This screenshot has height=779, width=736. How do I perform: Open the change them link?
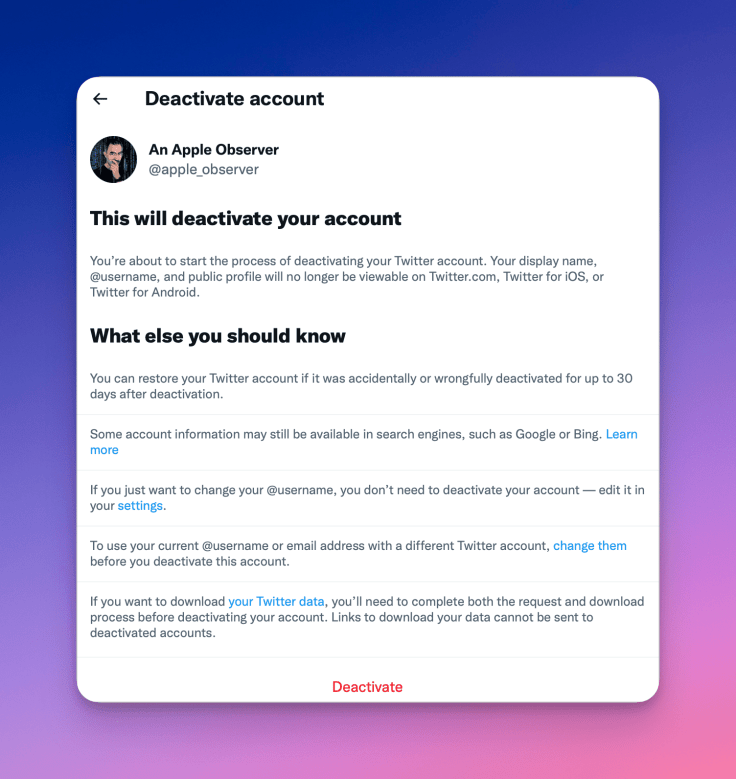coord(590,545)
